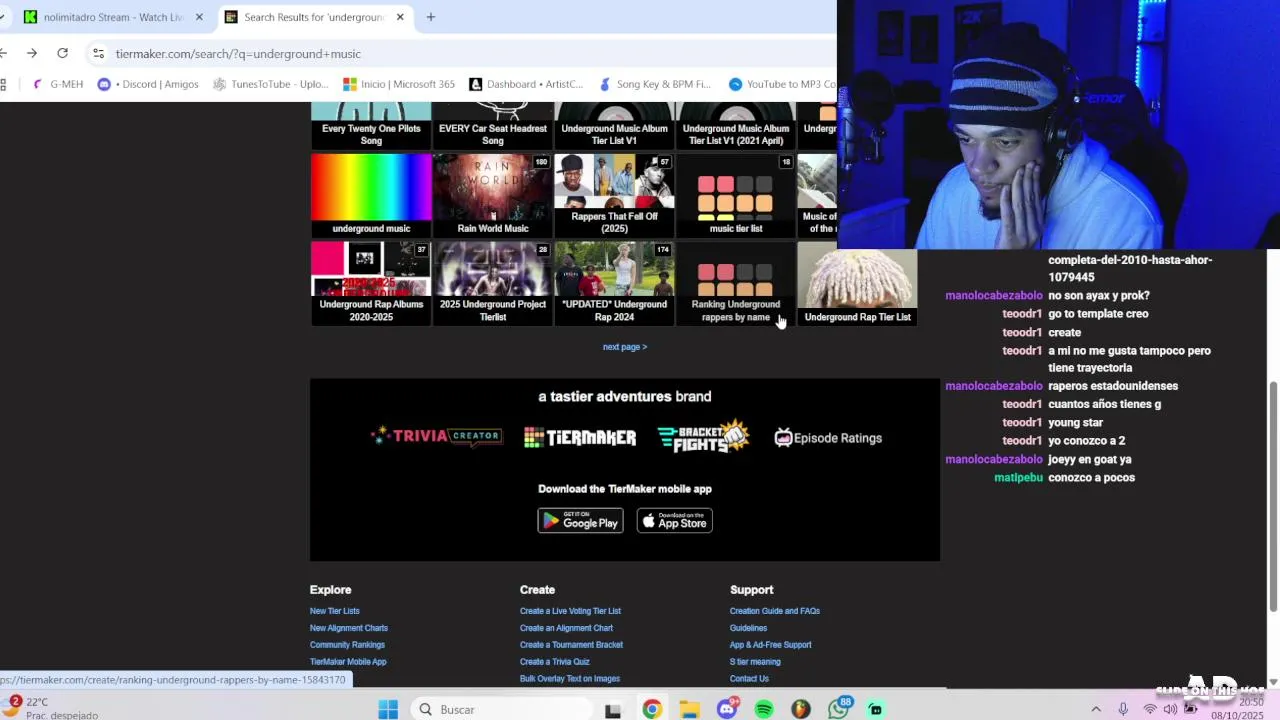Reload the TierMaker page

pyautogui.click(x=62, y=53)
